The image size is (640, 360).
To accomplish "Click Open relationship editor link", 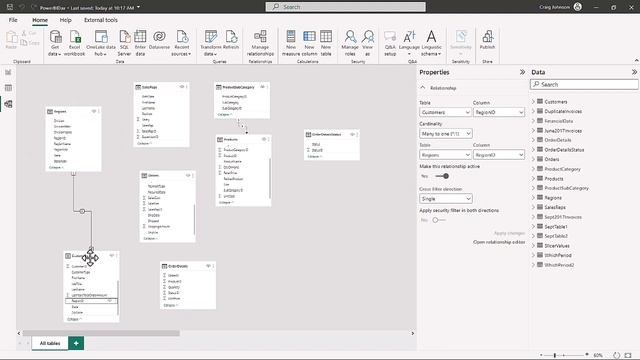I will (x=499, y=242).
